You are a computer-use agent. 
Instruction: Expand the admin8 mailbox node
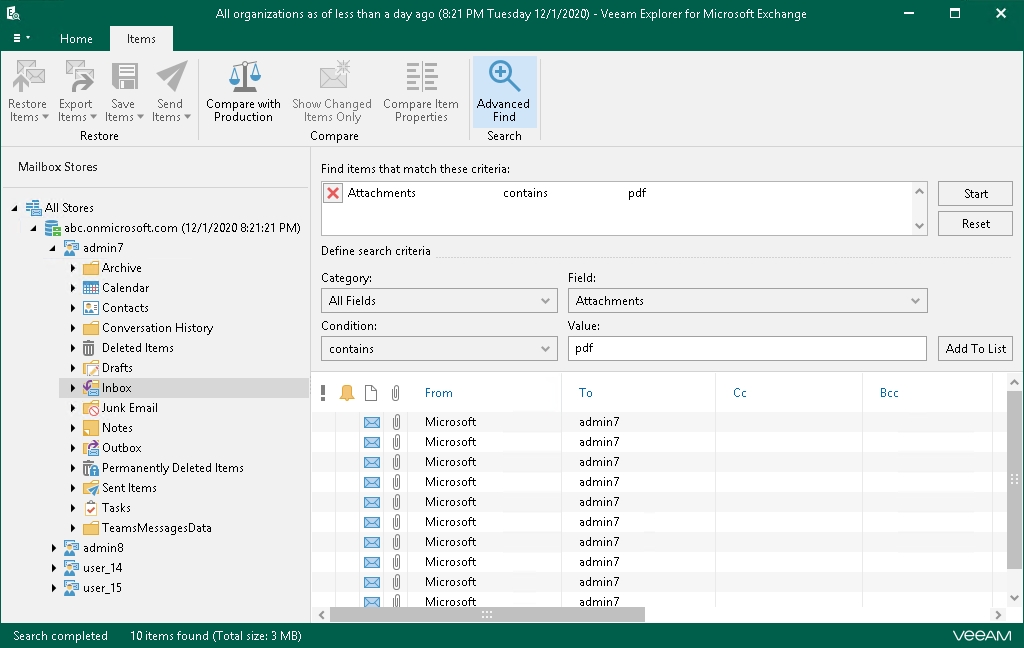tap(55, 548)
